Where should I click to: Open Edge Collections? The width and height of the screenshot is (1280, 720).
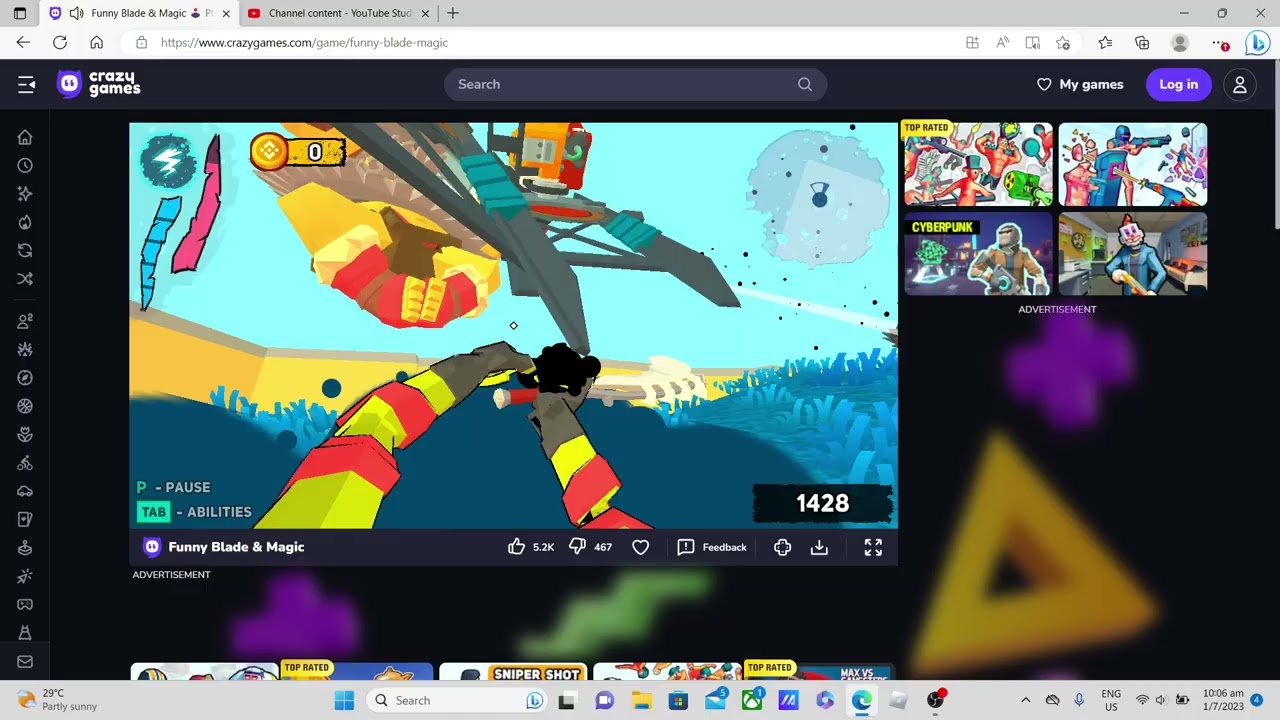[1142, 43]
